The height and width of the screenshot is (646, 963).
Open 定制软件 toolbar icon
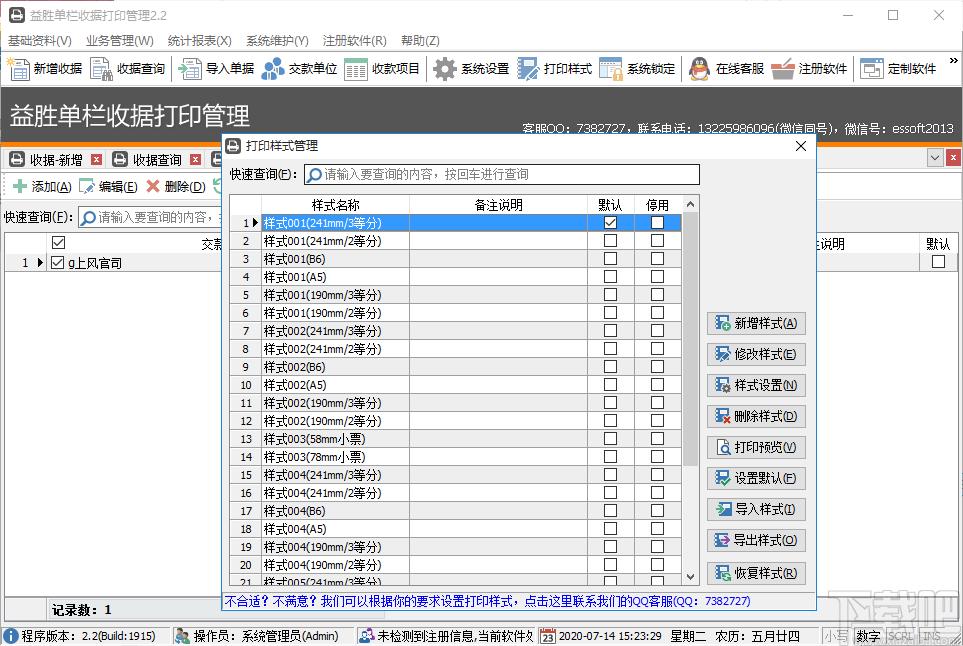point(871,69)
